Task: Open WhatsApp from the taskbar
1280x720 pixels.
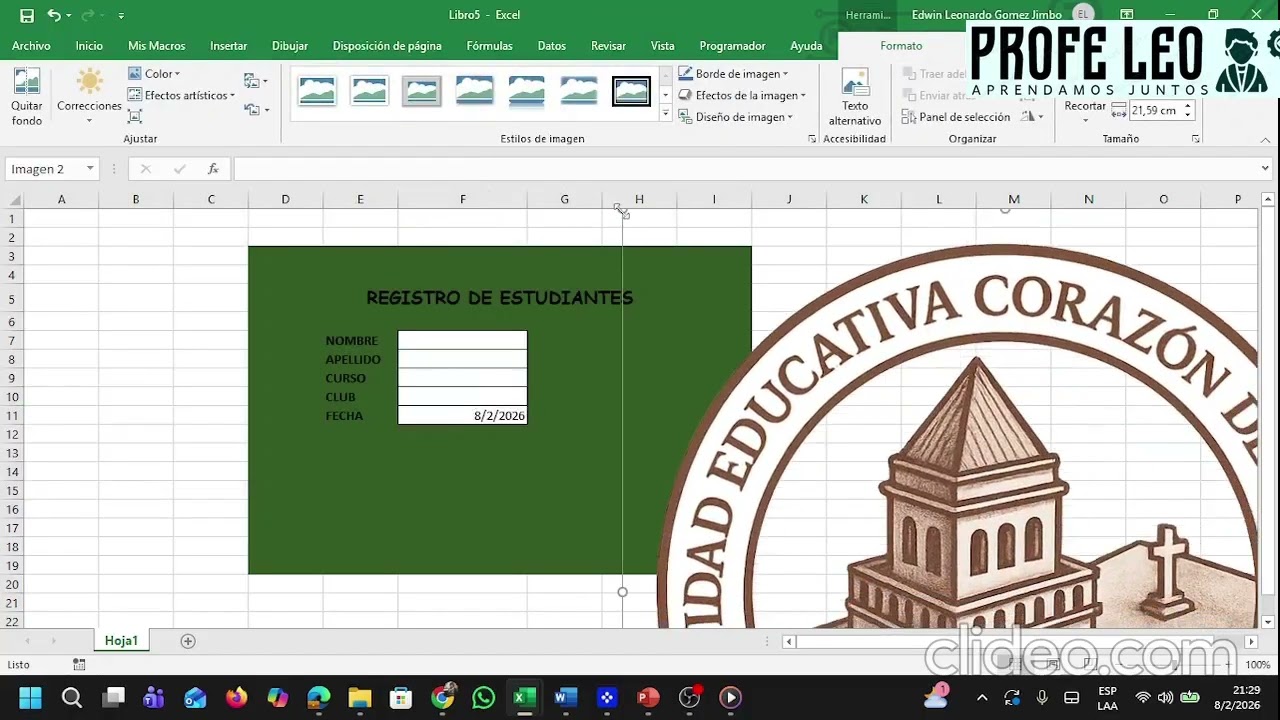Action: point(483,698)
